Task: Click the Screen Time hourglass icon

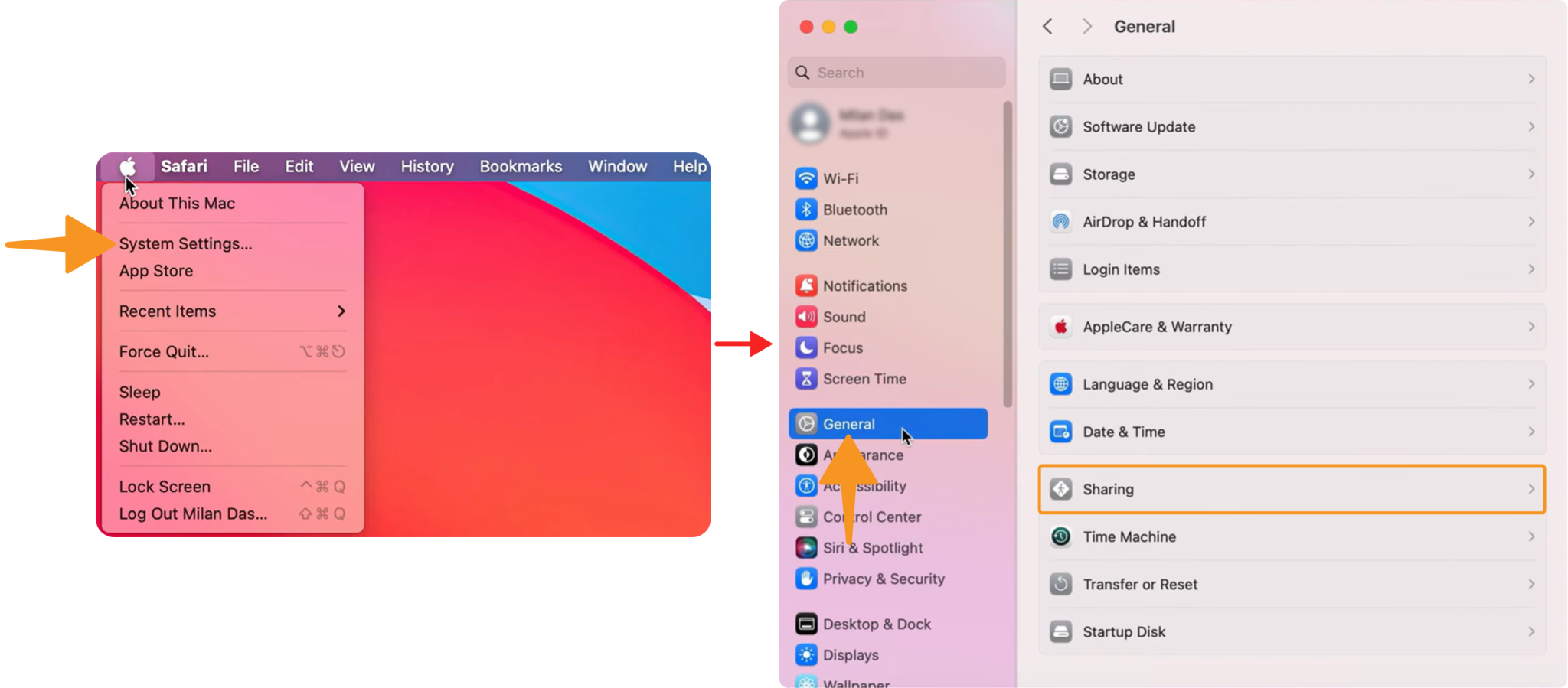Action: 806,379
